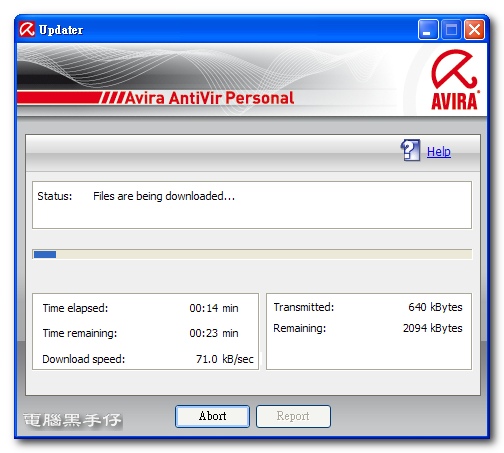Click the "2094 kBytes" remaining value
The image size is (504, 453).
click(x=433, y=328)
